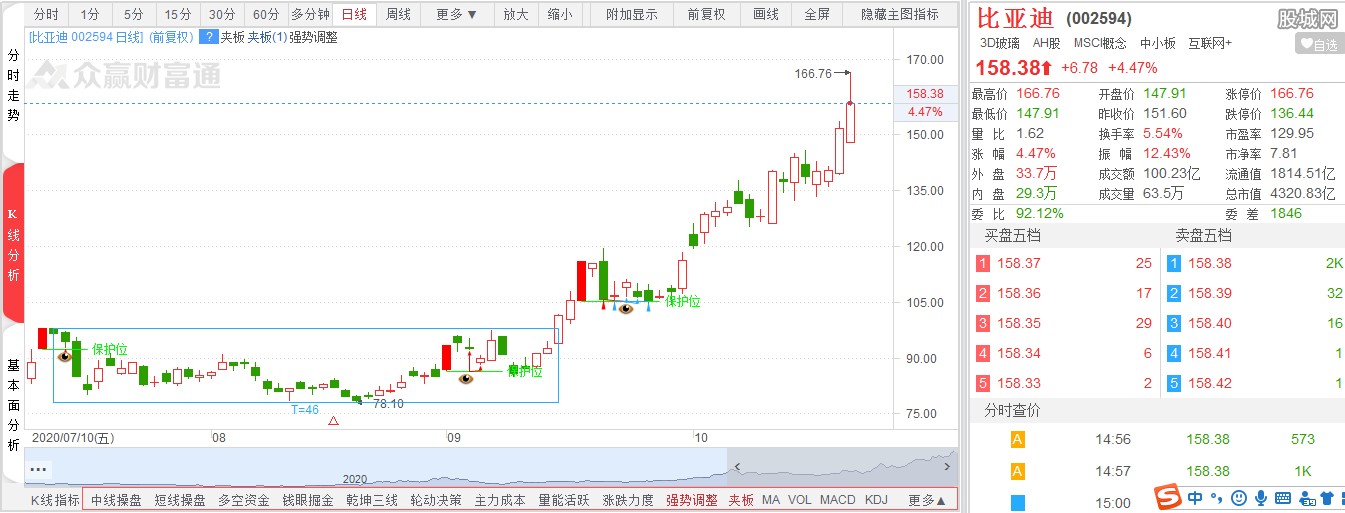Click the Sogou microphone voice input icon
Viewport: 1345px width, 513px height.
pyautogui.click(x=1259, y=497)
